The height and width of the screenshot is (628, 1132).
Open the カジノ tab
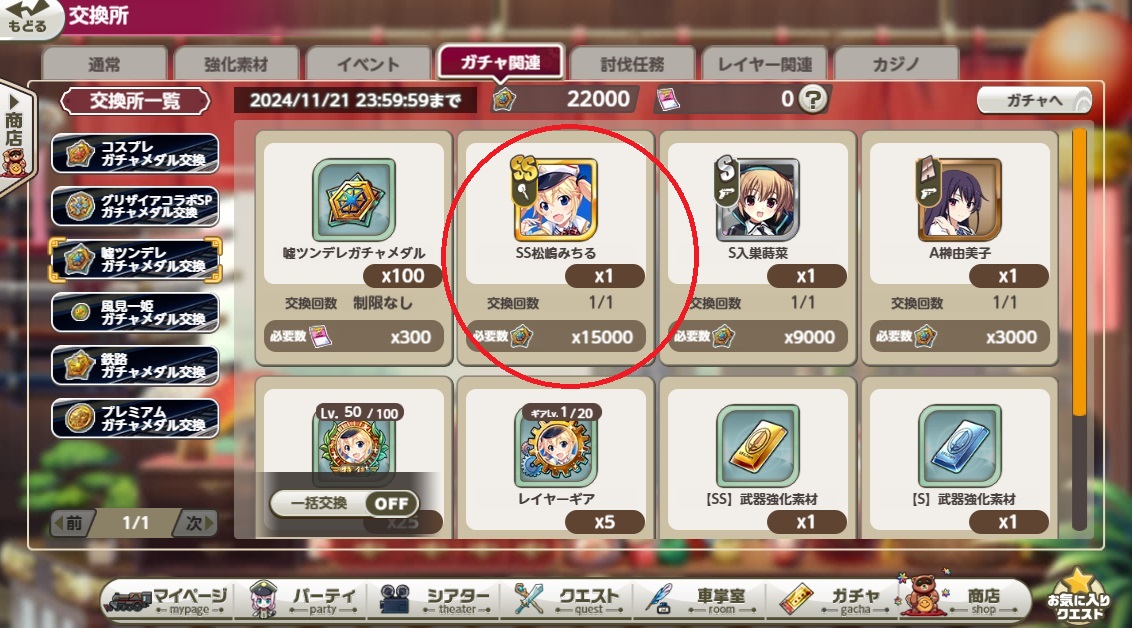point(897,64)
